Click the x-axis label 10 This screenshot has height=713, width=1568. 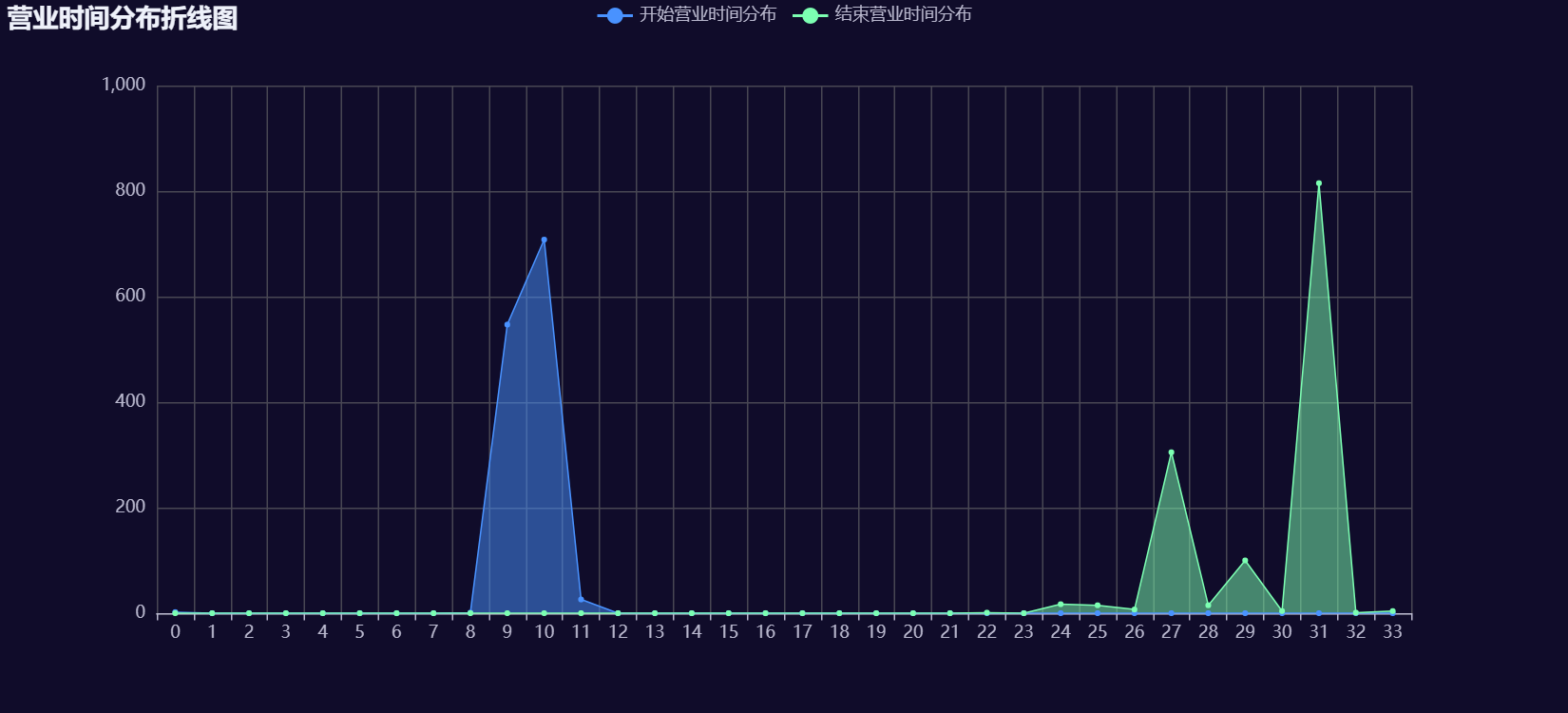coord(544,632)
